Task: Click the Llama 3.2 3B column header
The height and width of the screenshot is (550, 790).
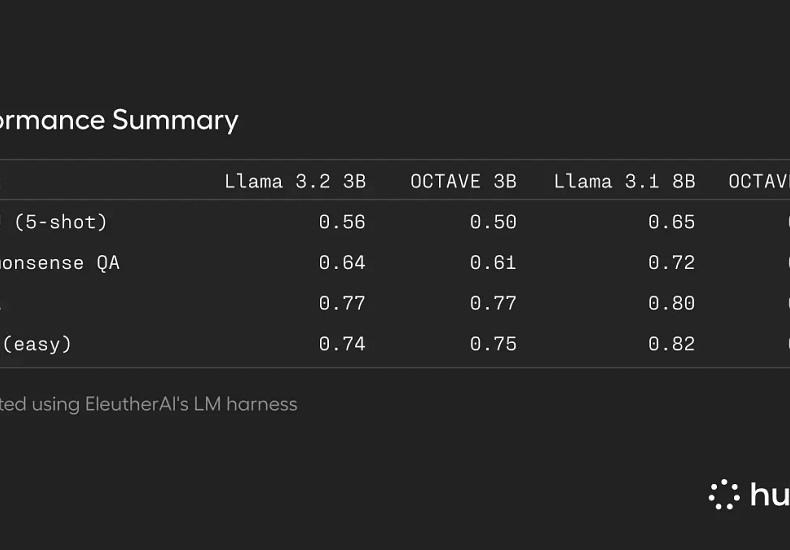Action: [x=295, y=181]
